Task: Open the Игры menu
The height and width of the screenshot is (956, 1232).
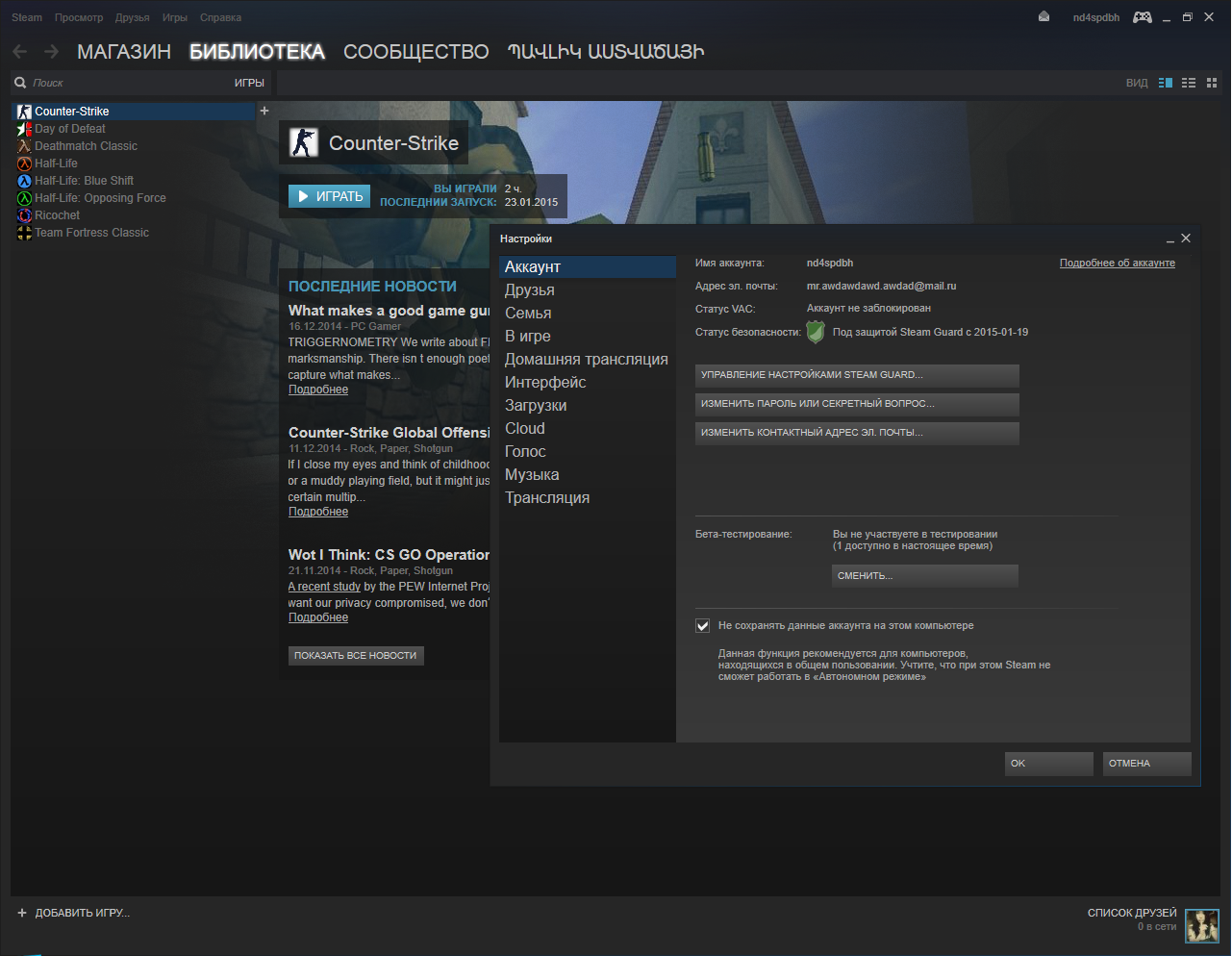Action: [175, 17]
